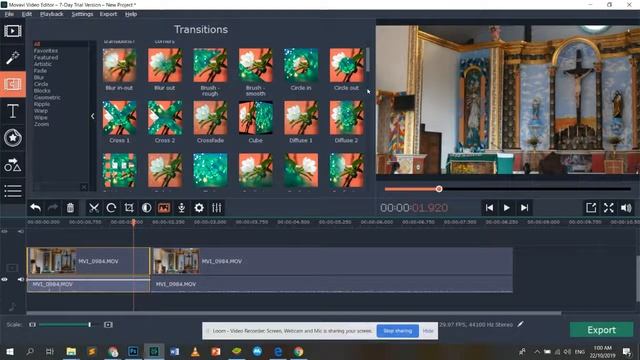Select the Featured transitions category
The image size is (640, 360).
[x=46, y=58]
